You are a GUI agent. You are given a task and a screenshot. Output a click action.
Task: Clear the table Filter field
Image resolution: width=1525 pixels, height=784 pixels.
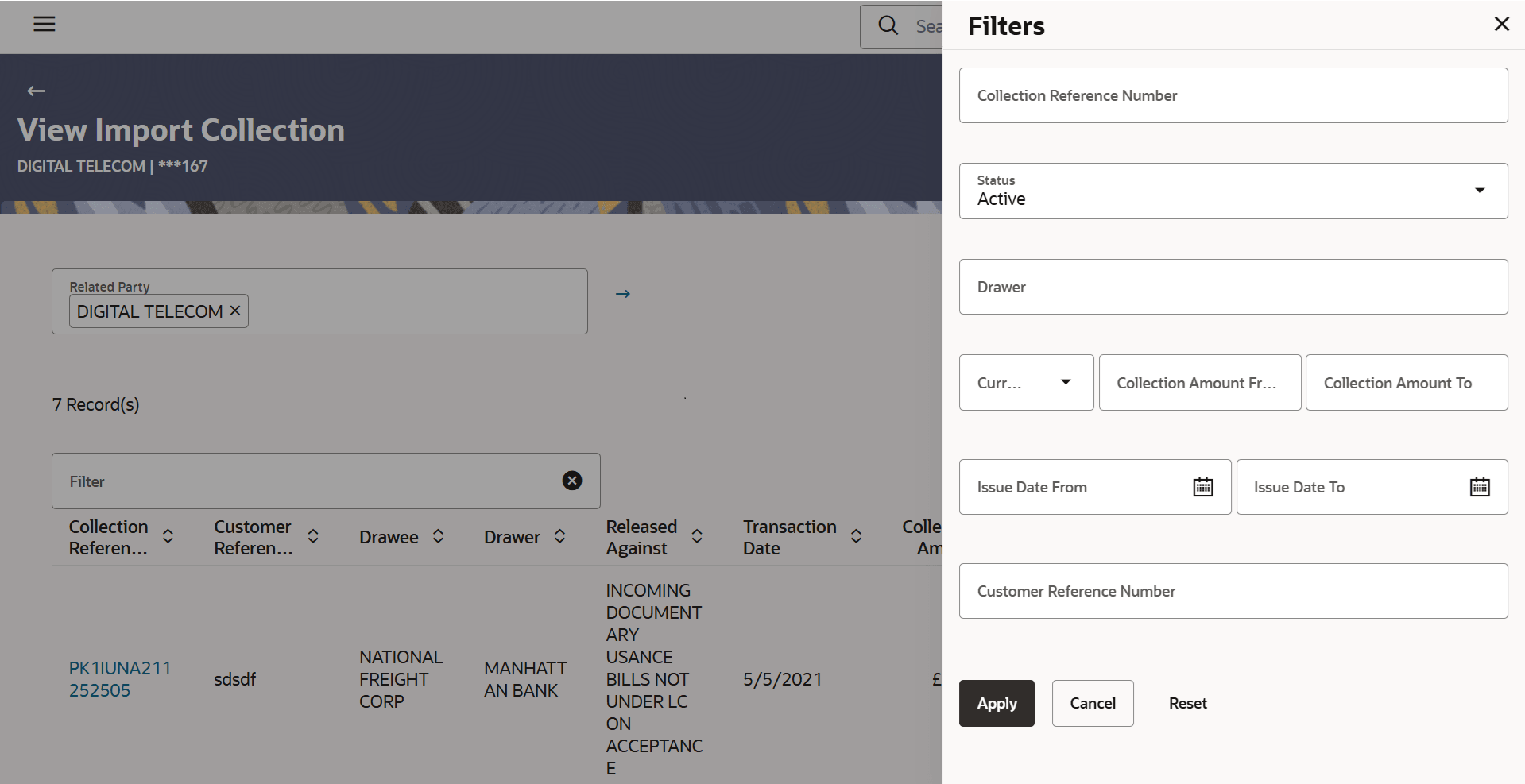(572, 480)
